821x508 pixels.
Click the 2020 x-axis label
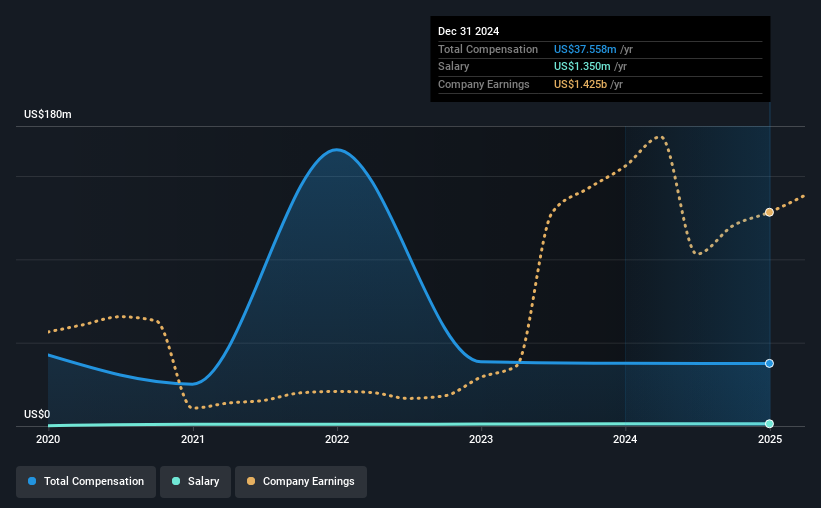coord(48,439)
